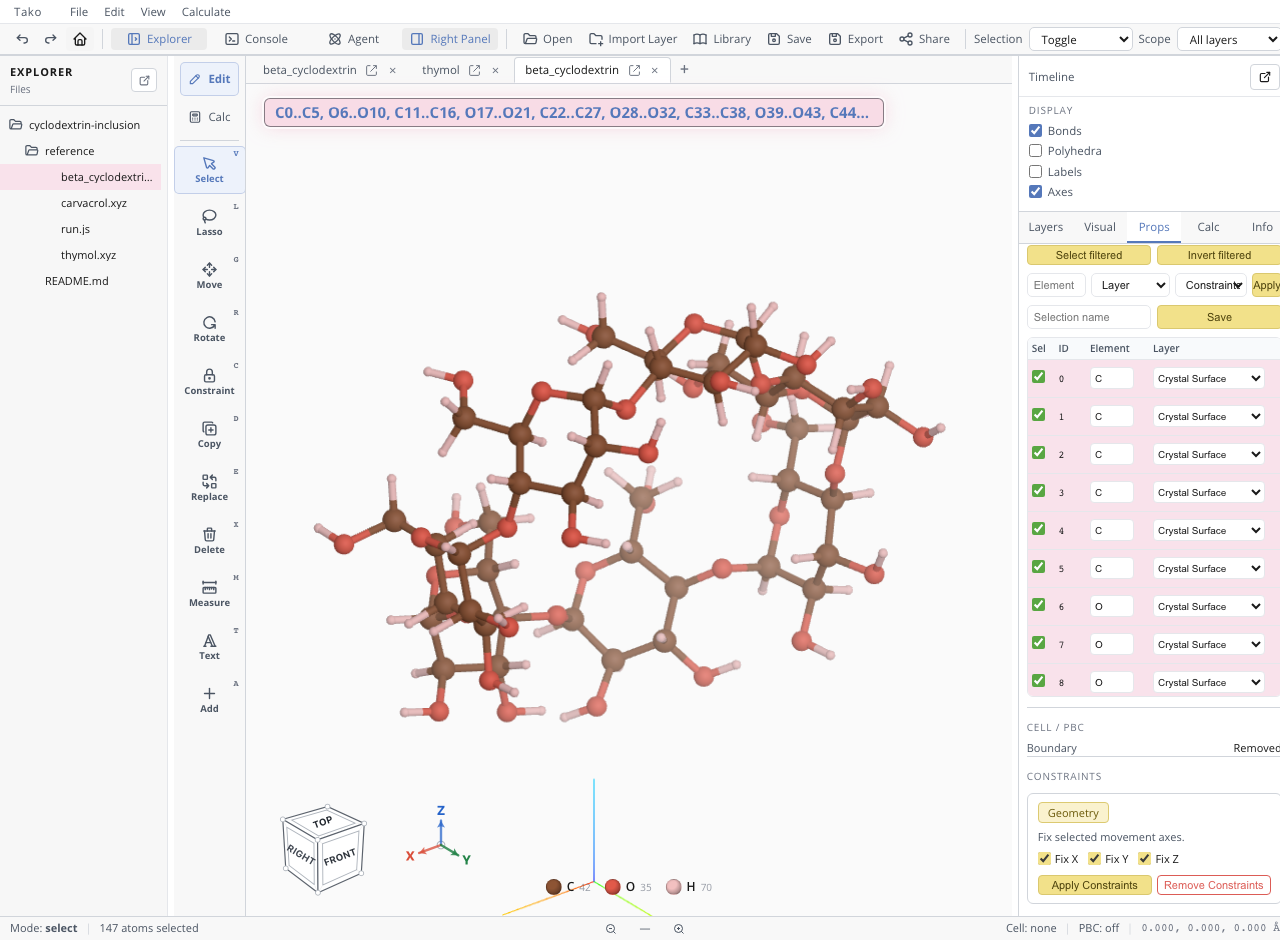Collapse the reference folder in Explorer

[32, 151]
